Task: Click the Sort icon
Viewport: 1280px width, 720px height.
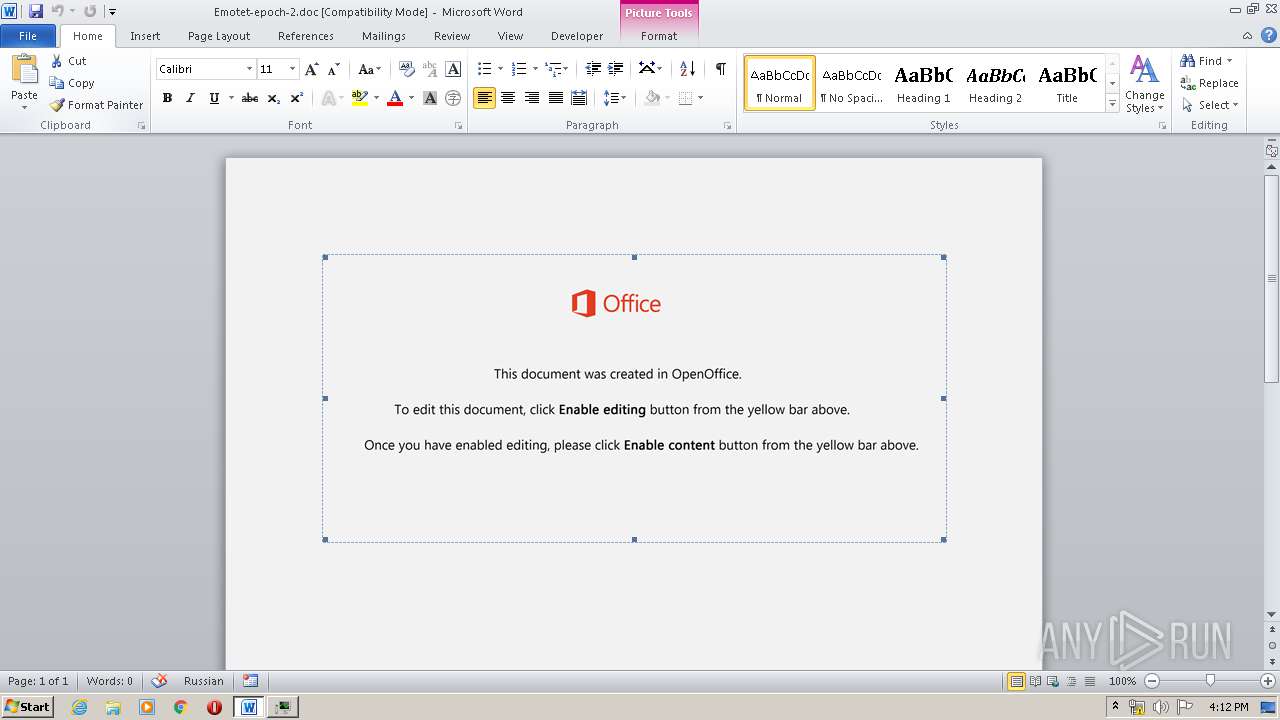Action: point(687,69)
